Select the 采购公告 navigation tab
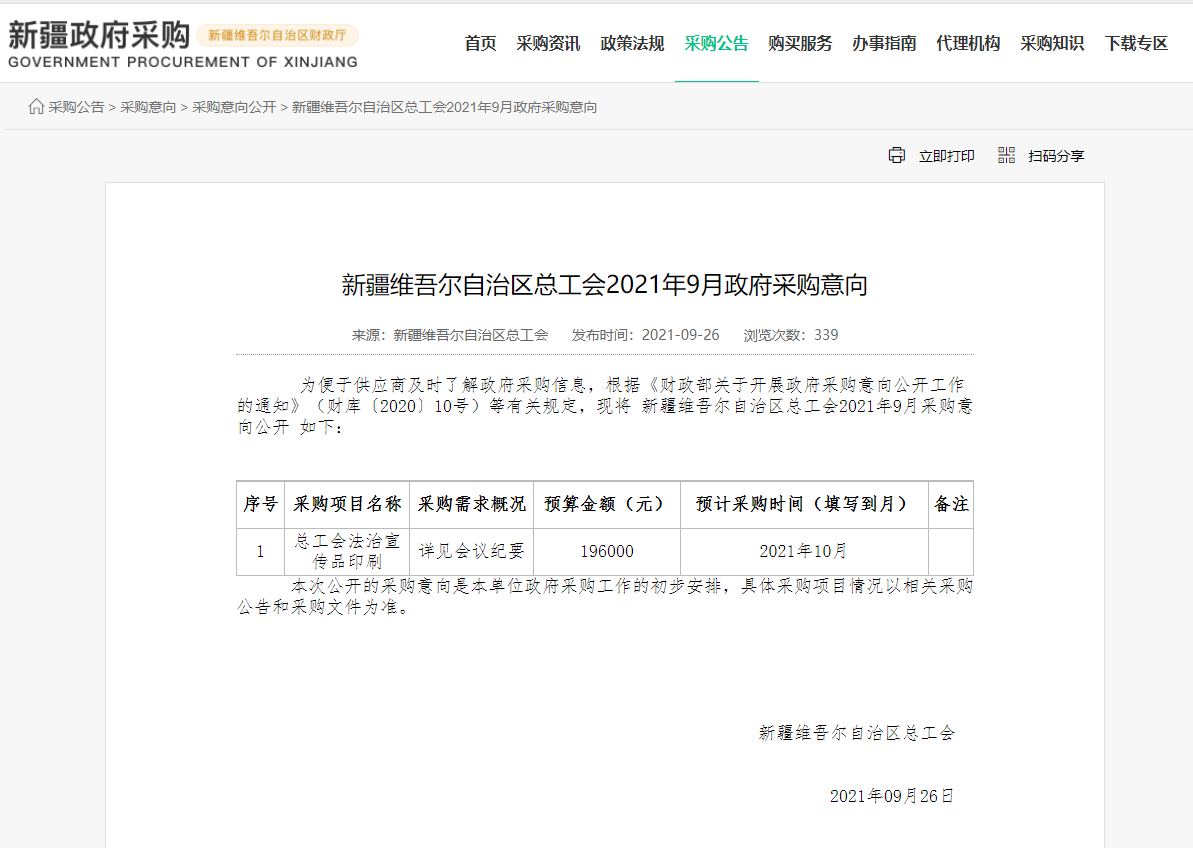This screenshot has width=1193, height=848. tap(716, 44)
